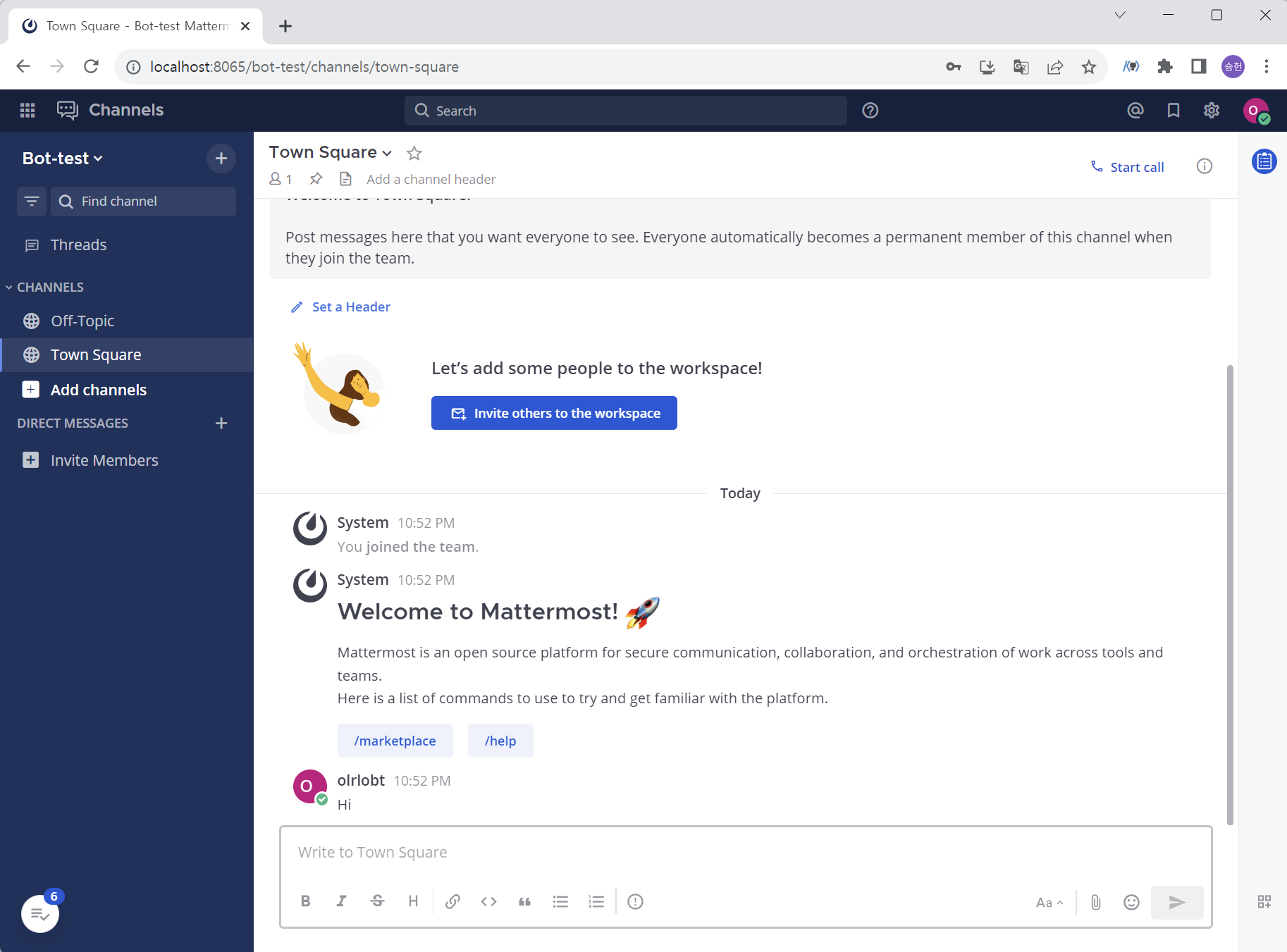Insert a quote block
The height and width of the screenshot is (952, 1287).
pos(525,901)
